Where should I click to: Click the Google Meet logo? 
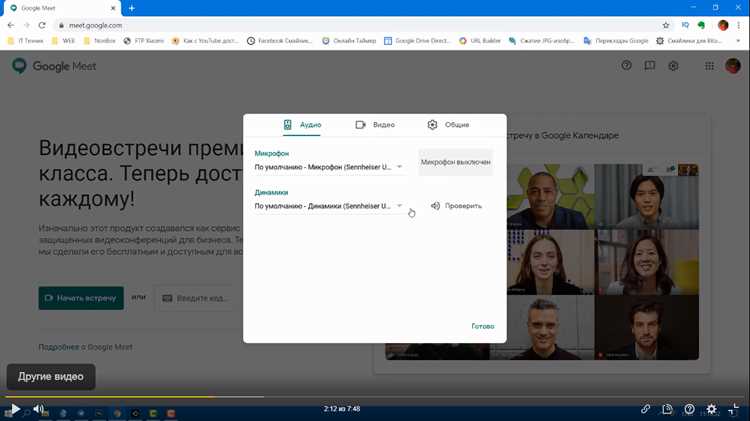click(x=54, y=66)
